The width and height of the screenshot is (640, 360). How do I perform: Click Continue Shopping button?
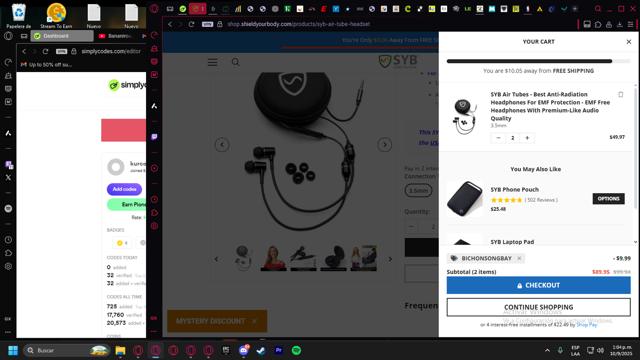(x=538, y=307)
